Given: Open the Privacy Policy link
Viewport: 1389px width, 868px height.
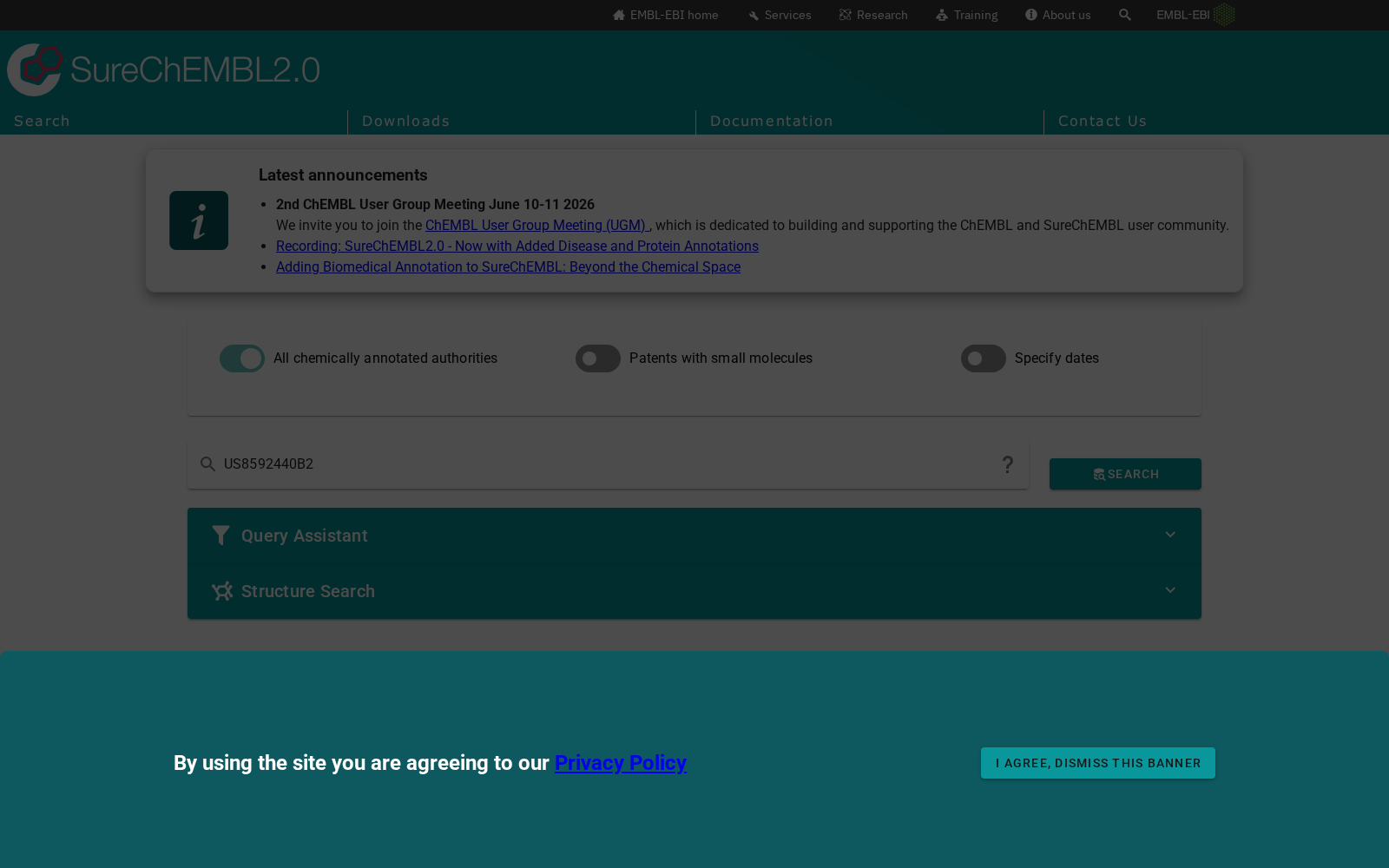Looking at the screenshot, I should tap(621, 763).
